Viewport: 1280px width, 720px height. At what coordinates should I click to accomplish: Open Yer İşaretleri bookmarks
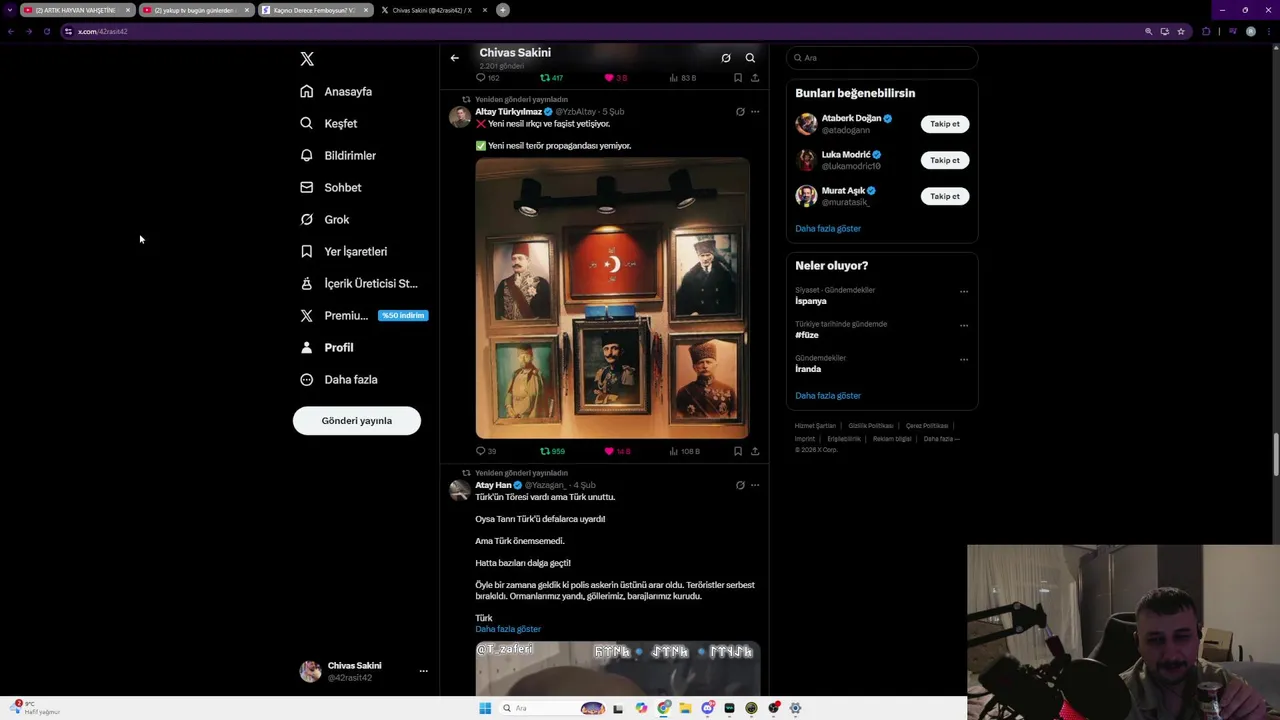(x=344, y=251)
